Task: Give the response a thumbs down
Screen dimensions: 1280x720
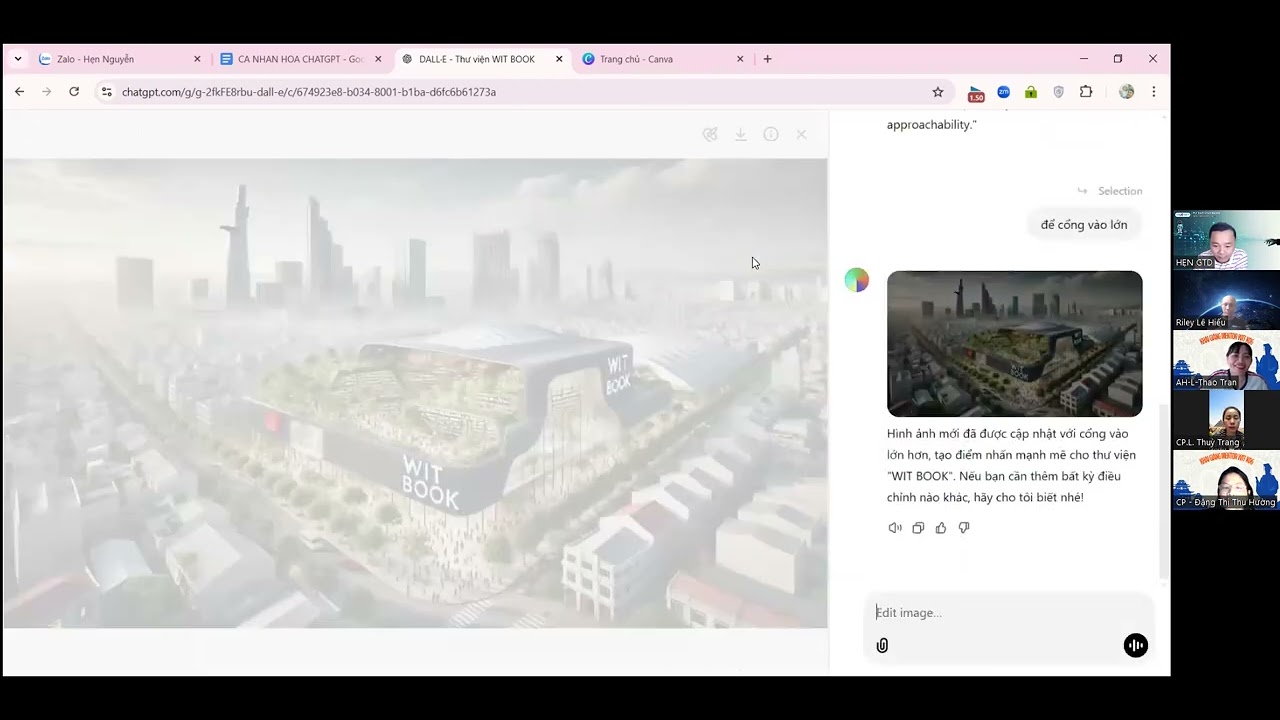Action: 964,528
